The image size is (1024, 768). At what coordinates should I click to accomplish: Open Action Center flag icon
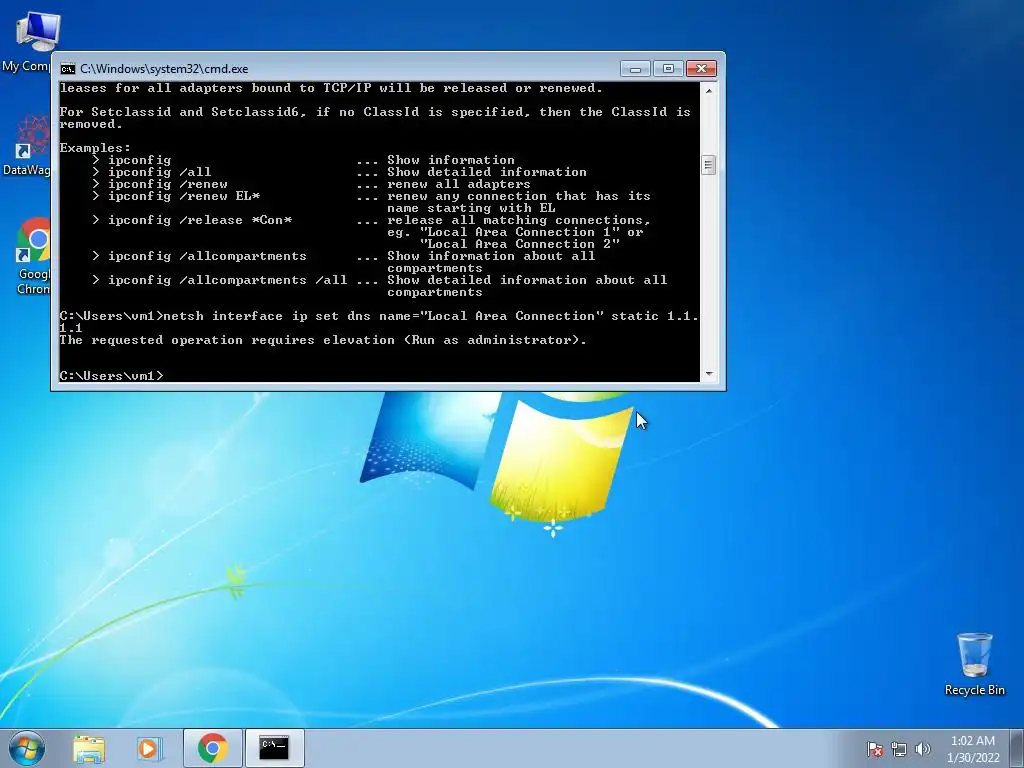point(874,749)
